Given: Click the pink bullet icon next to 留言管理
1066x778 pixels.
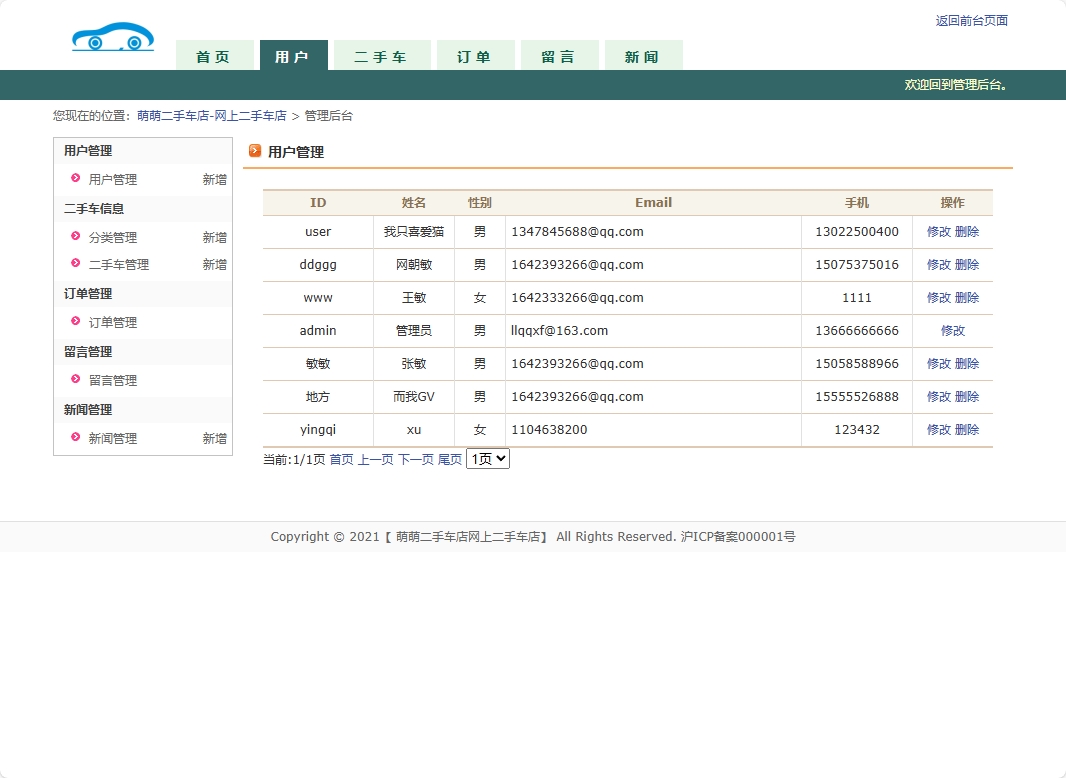Looking at the screenshot, I should pyautogui.click(x=76, y=380).
